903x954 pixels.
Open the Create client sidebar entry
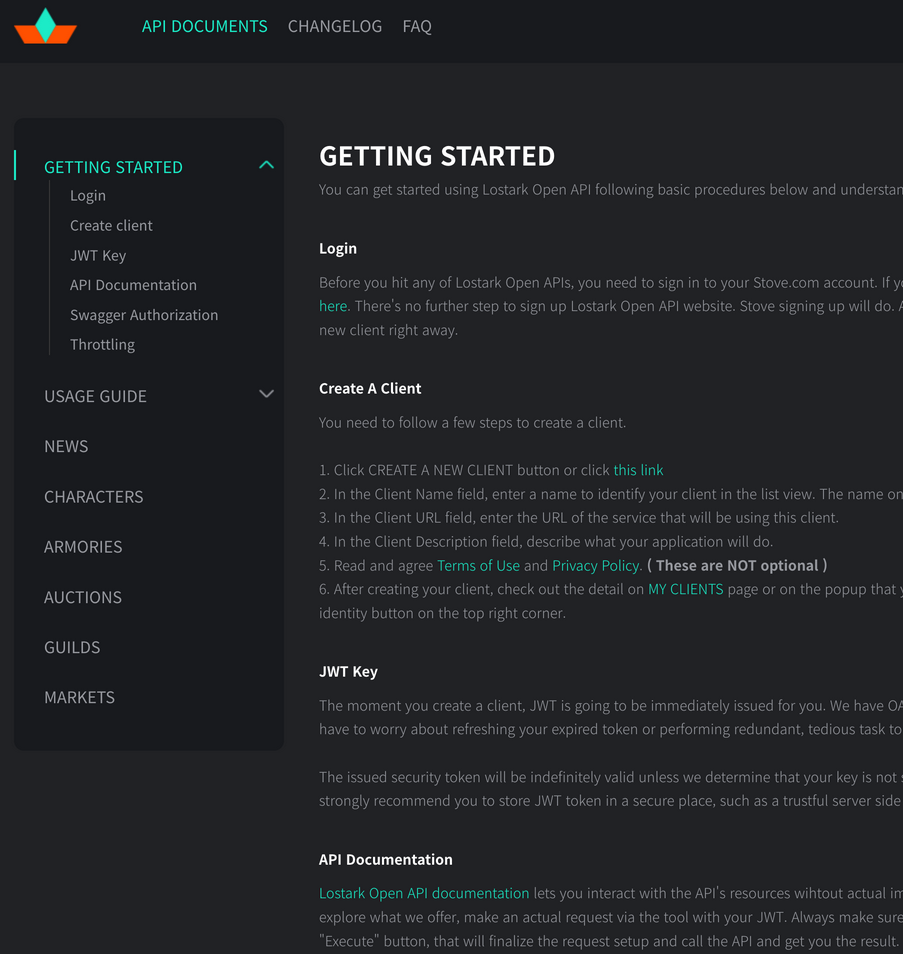111,226
